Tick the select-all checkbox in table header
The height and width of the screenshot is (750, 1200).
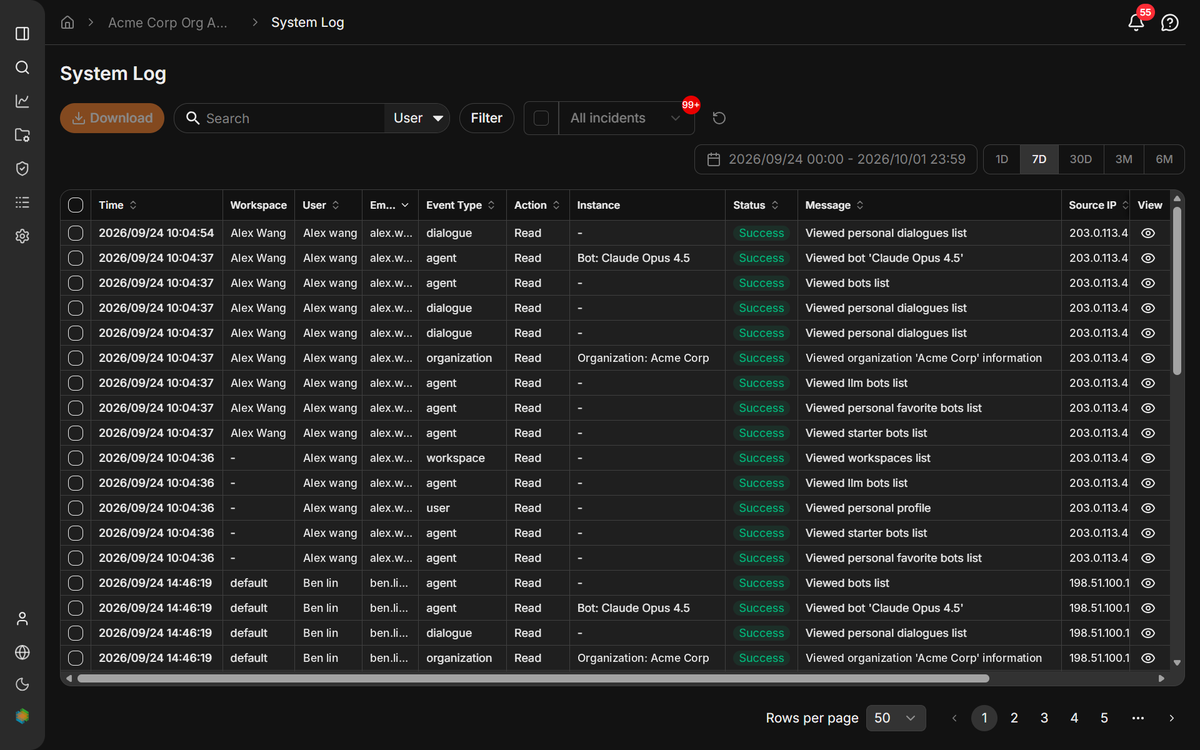click(x=76, y=205)
